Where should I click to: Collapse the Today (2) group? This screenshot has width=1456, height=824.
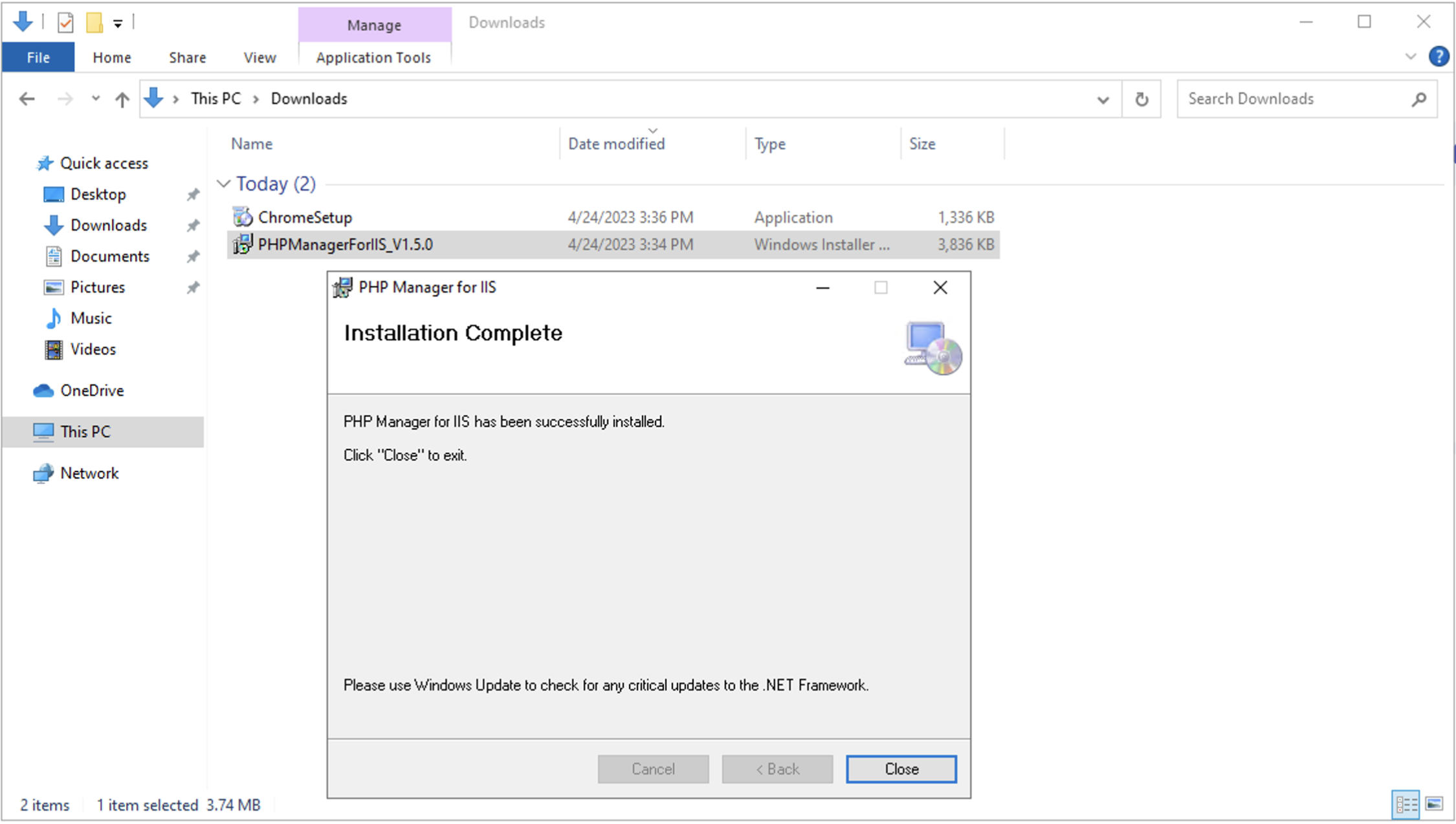pyautogui.click(x=223, y=183)
